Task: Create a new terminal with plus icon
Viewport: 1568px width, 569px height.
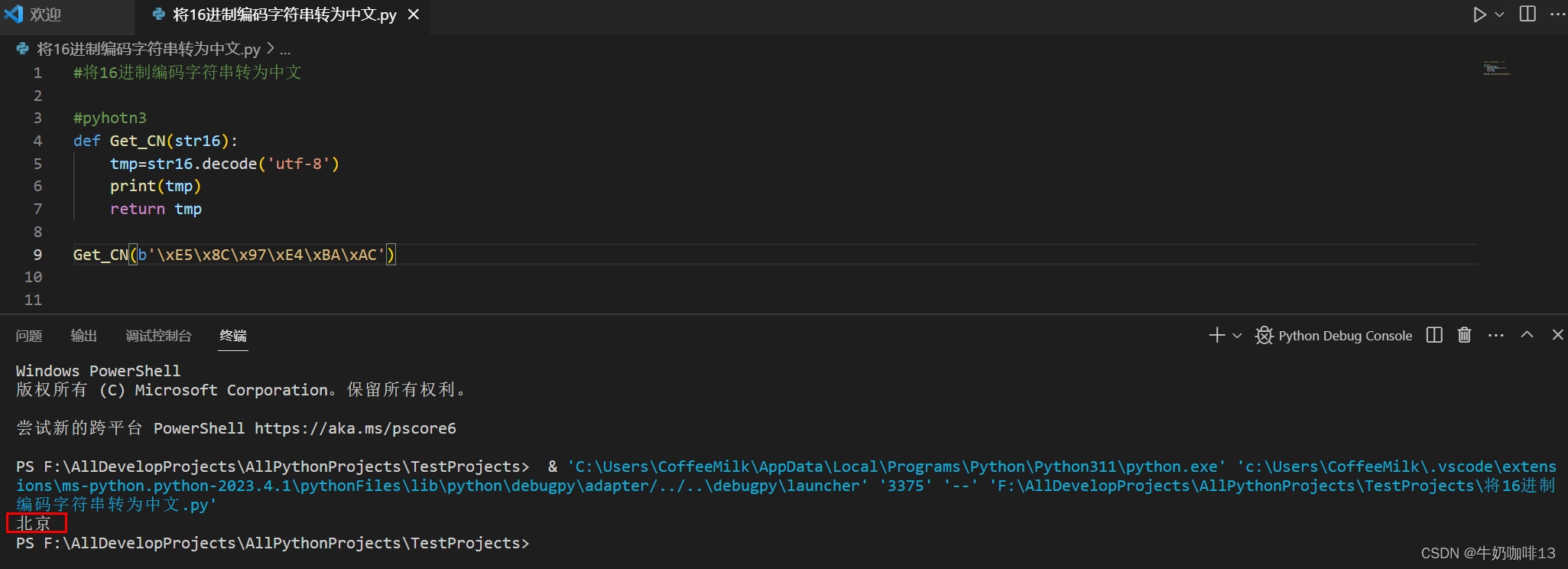Action: pyautogui.click(x=1217, y=335)
